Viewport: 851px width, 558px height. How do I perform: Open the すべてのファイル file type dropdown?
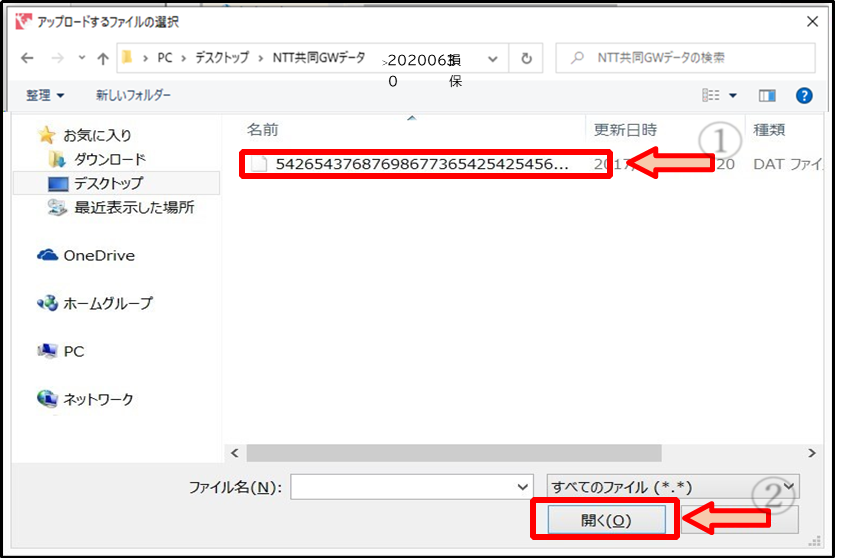coord(672,487)
